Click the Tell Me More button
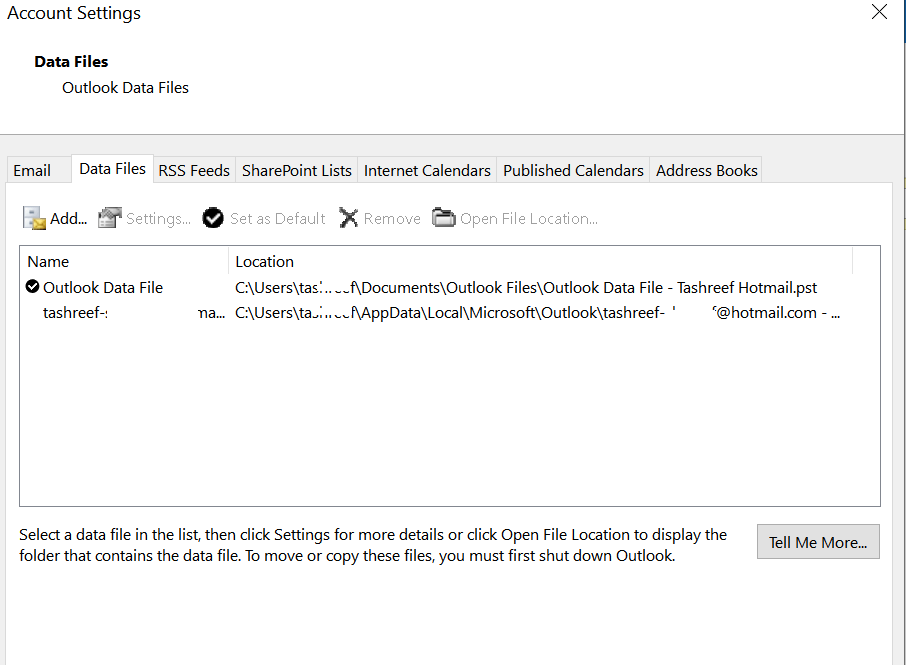The height and width of the screenshot is (670, 906). click(x=818, y=542)
